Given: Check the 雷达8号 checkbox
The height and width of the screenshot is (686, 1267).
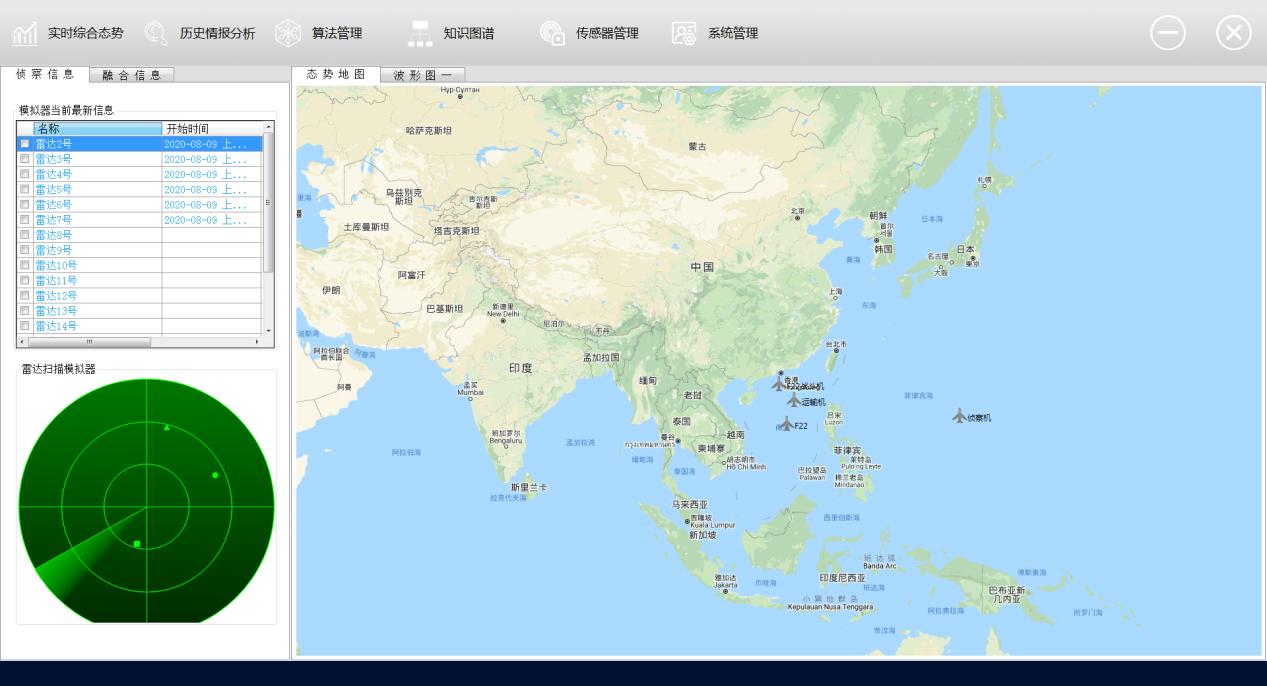Looking at the screenshot, I should 25,235.
